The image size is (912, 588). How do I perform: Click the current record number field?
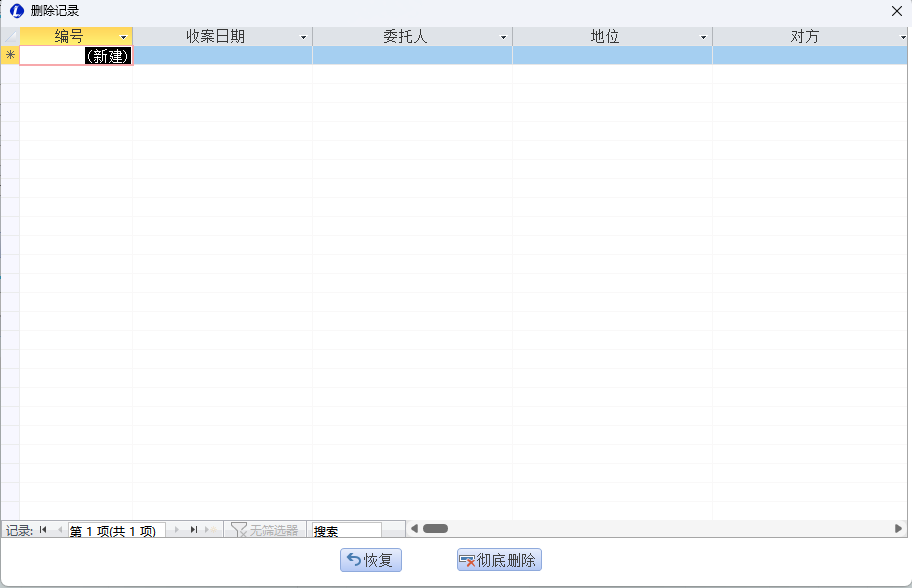116,531
